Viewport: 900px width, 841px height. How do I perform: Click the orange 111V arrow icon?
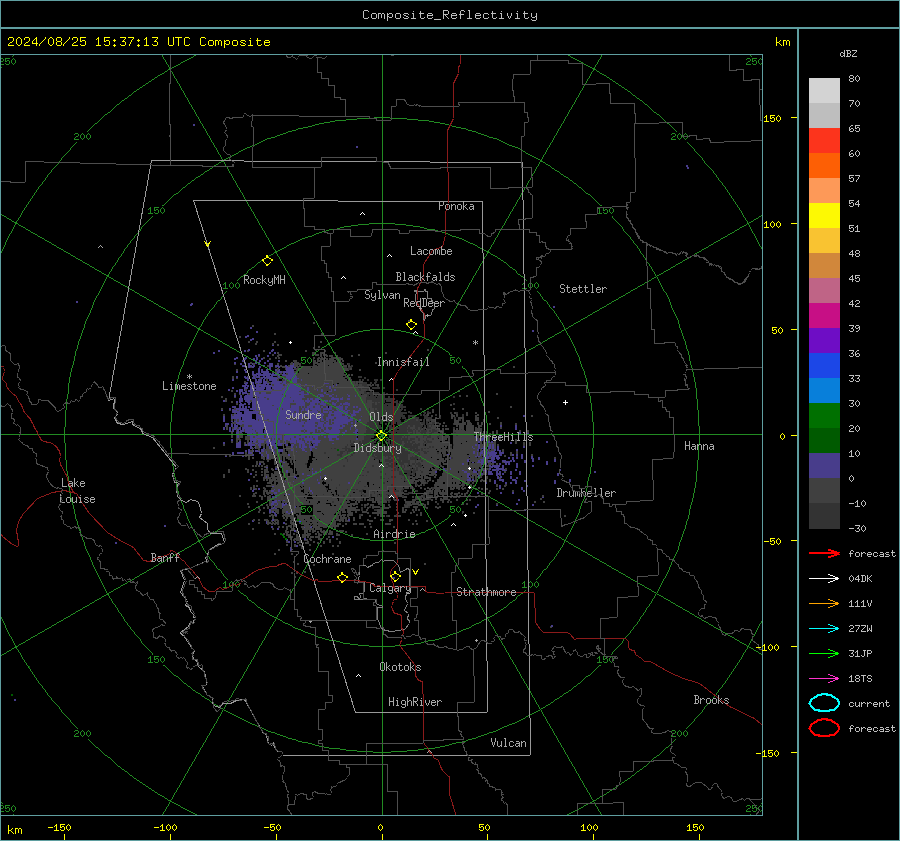[824, 603]
